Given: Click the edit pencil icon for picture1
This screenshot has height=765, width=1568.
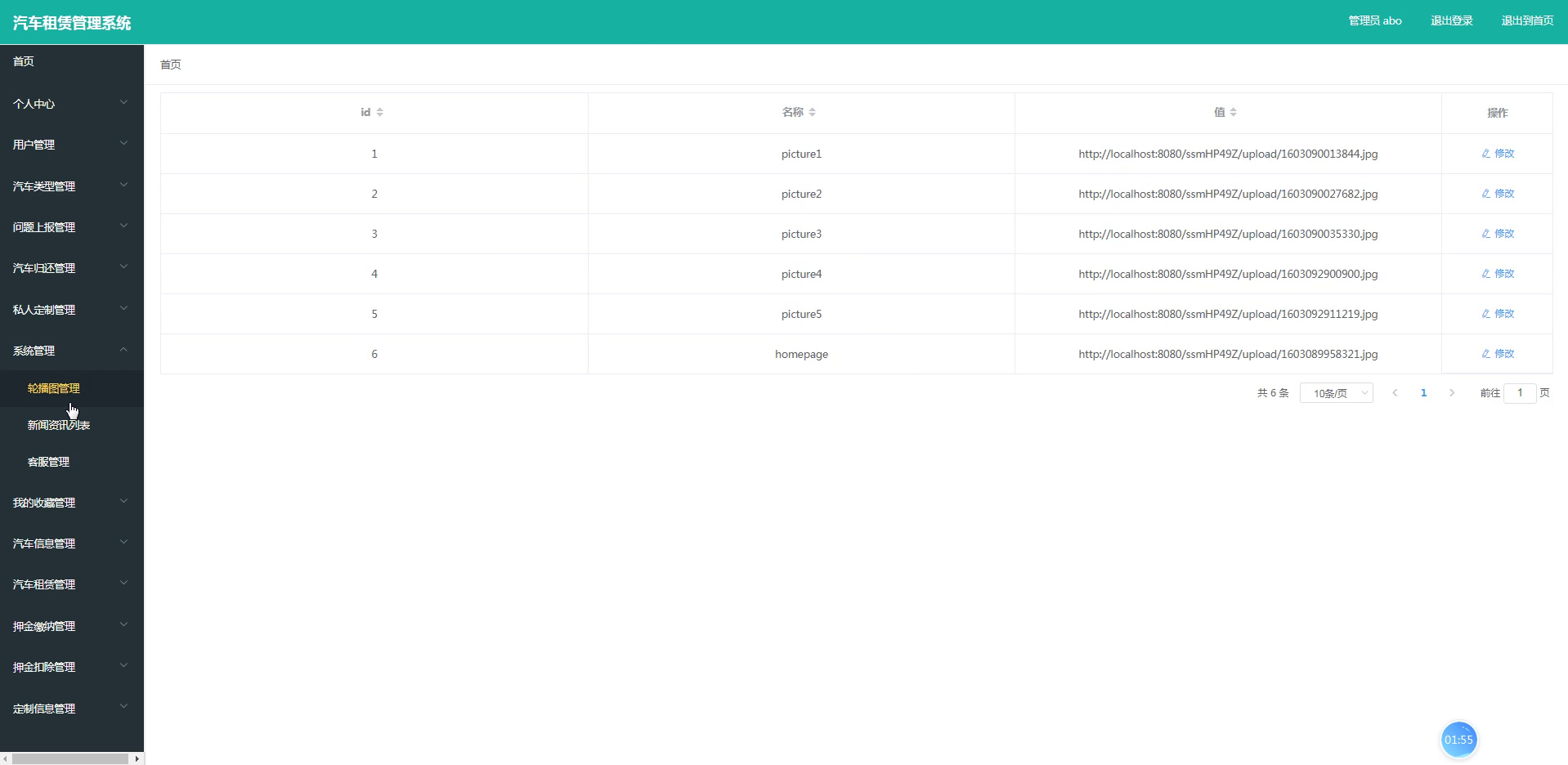Looking at the screenshot, I should point(1486,154).
